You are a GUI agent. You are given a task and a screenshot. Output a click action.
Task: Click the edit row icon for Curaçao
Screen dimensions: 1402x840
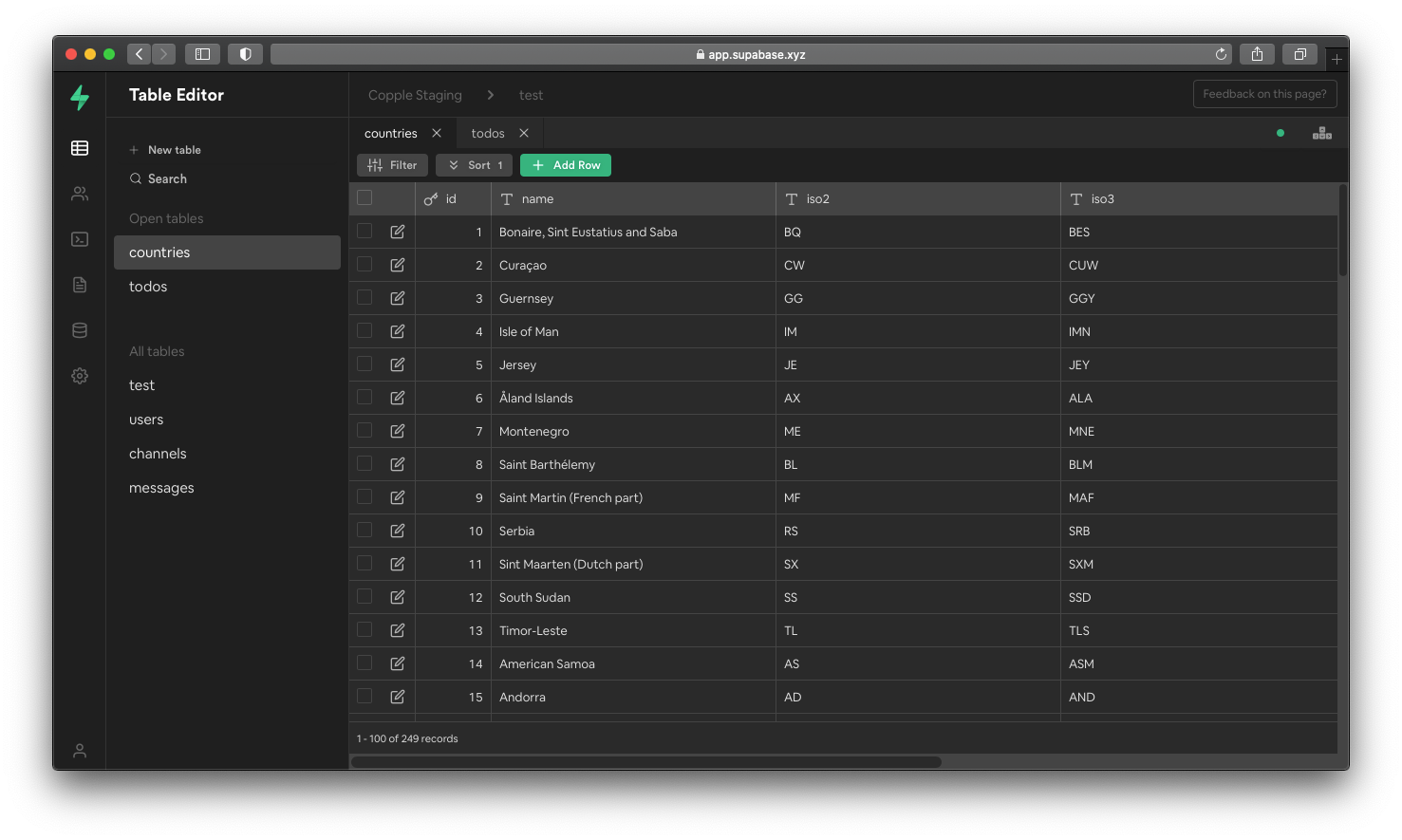[x=398, y=265]
